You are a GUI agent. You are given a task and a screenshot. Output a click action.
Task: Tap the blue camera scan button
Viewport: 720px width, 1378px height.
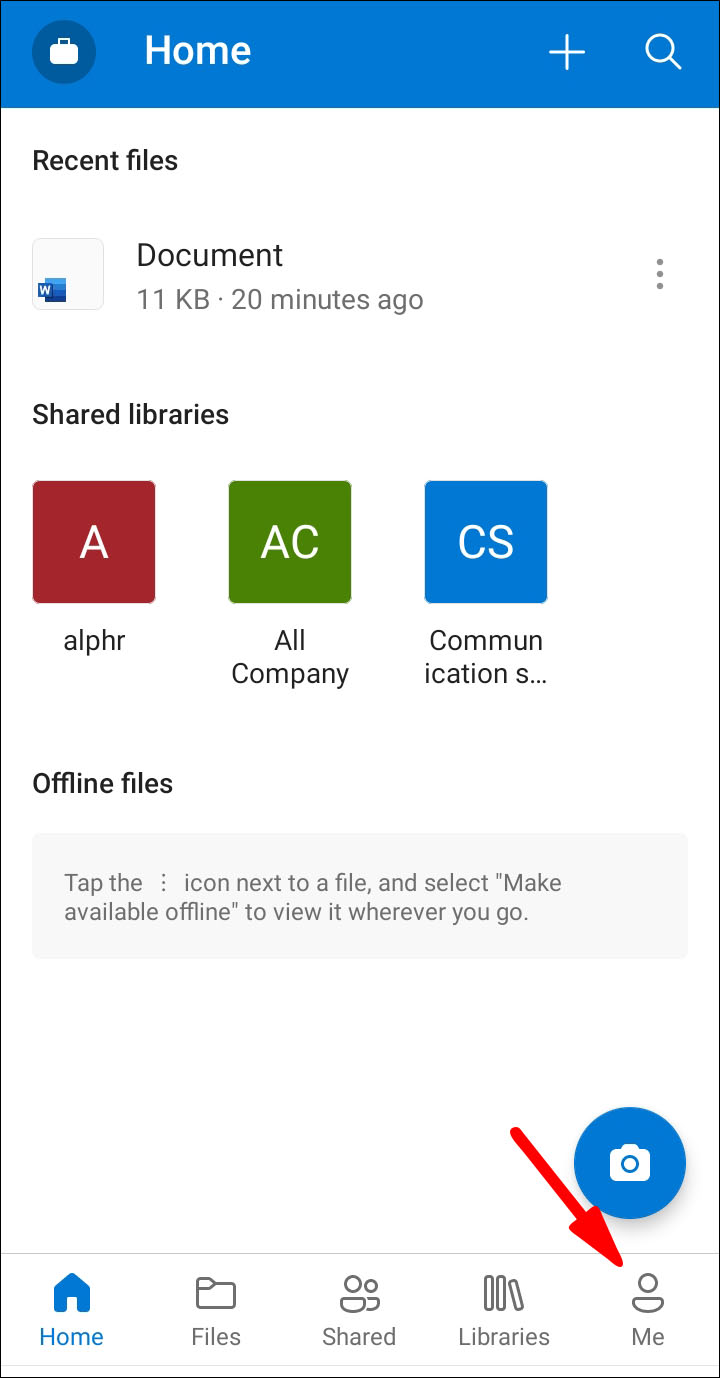(629, 1163)
